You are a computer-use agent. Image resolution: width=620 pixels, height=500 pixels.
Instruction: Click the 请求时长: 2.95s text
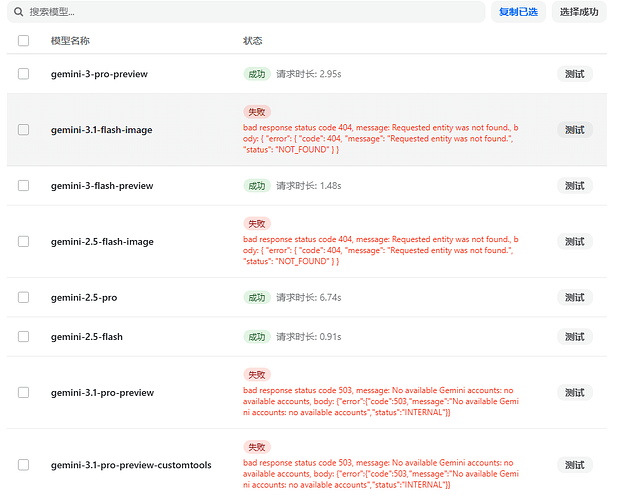pyautogui.click(x=308, y=74)
